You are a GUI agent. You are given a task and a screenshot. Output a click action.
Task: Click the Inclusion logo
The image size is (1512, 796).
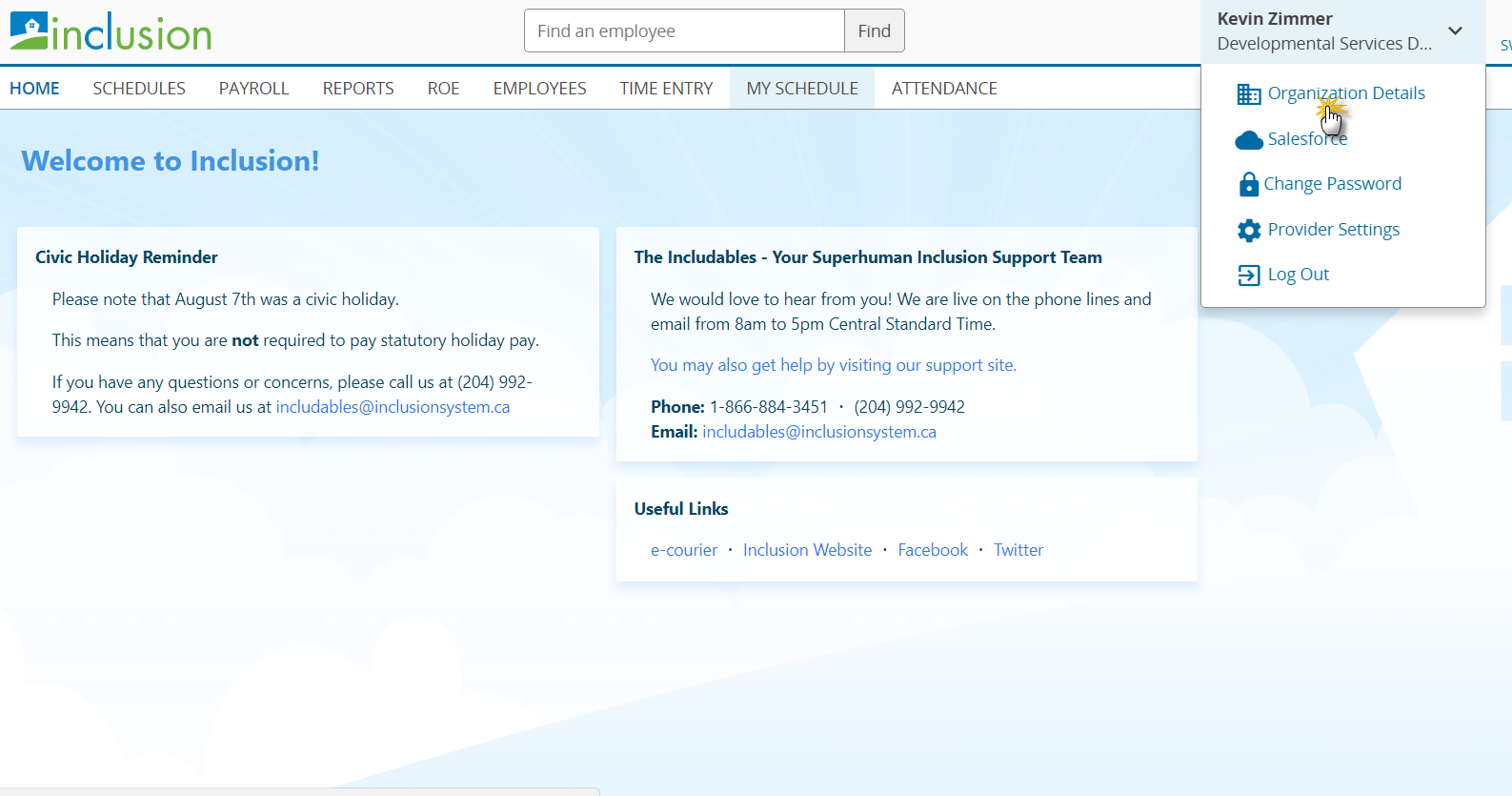(x=111, y=31)
